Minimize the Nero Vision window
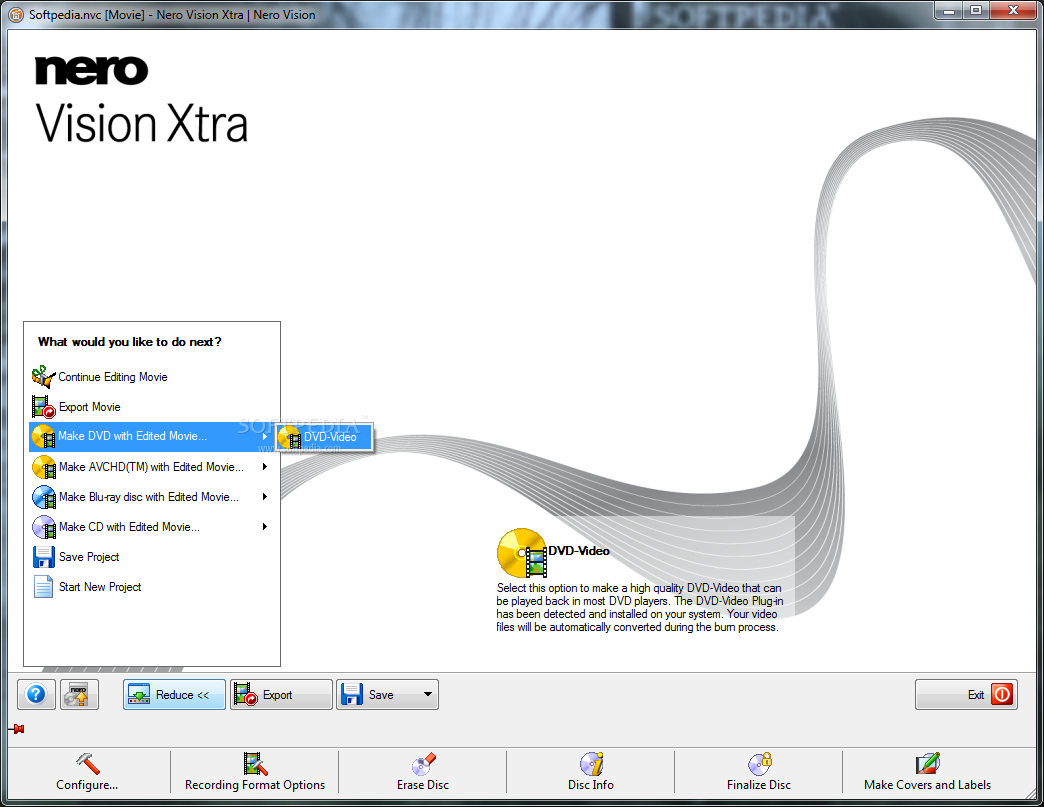Image resolution: width=1044 pixels, height=807 pixels. (x=949, y=10)
